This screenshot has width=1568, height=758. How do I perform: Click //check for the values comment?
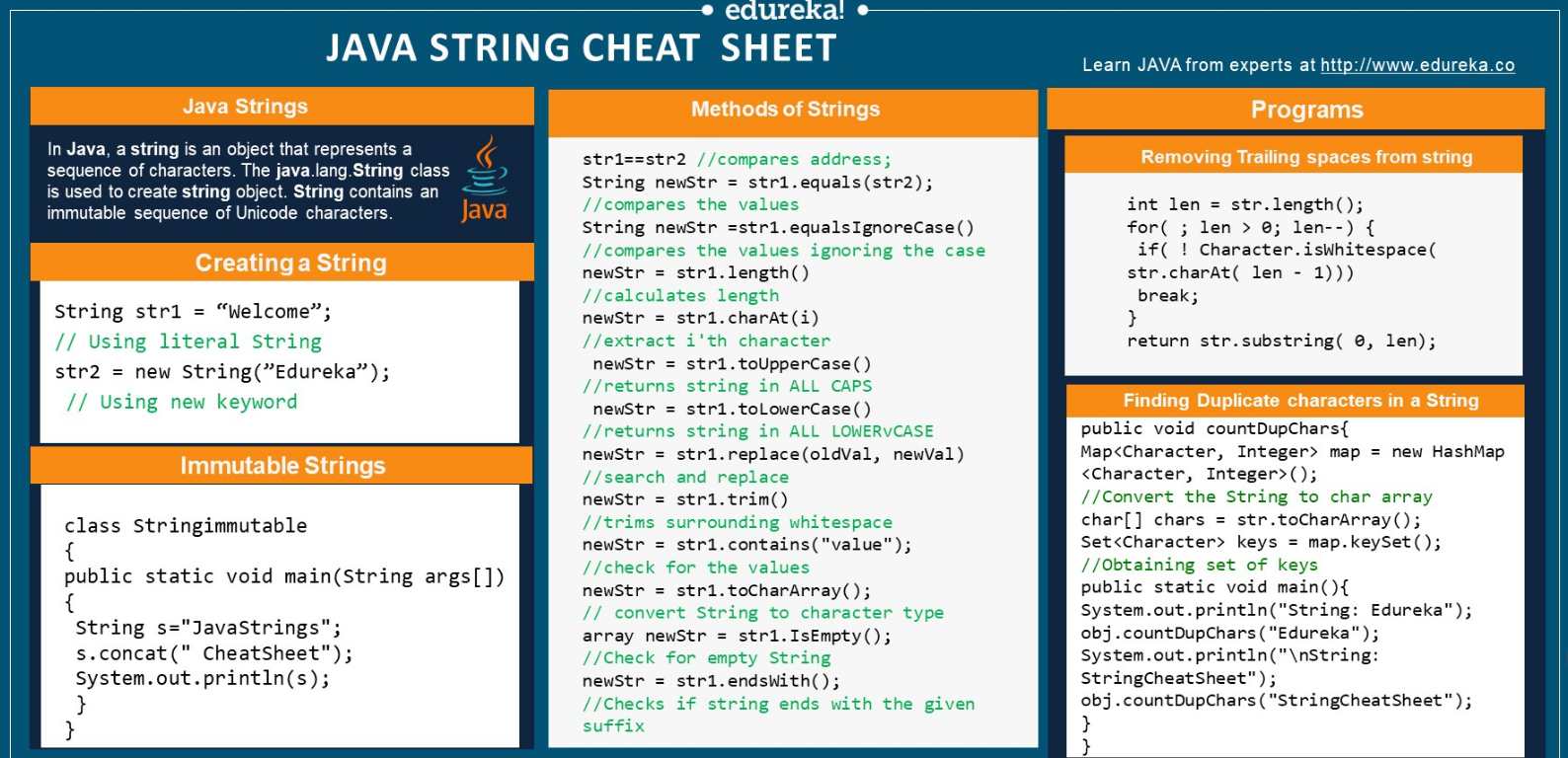pos(696,568)
